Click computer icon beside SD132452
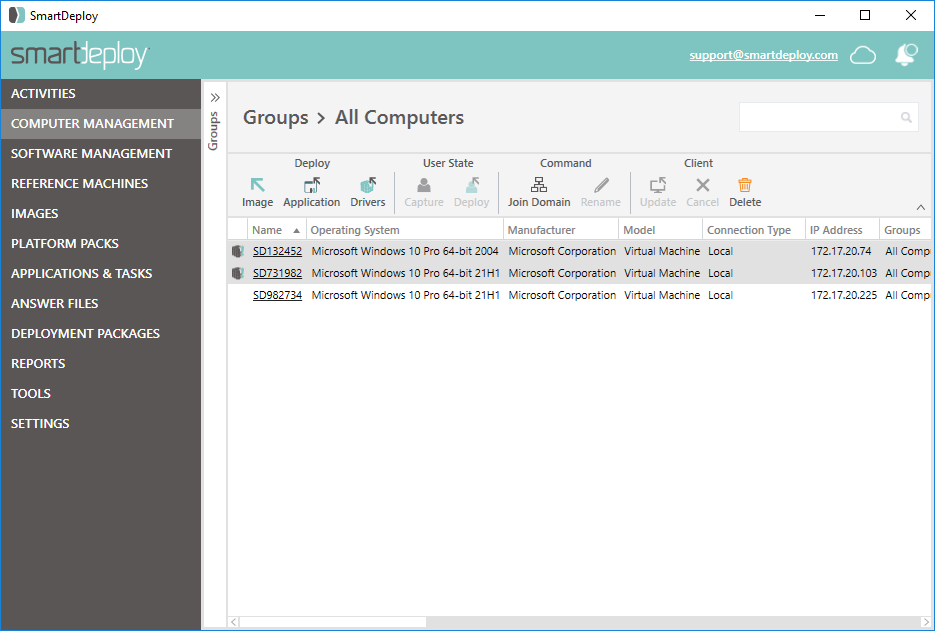Screen dimensions: 935x631 [x=237, y=251]
